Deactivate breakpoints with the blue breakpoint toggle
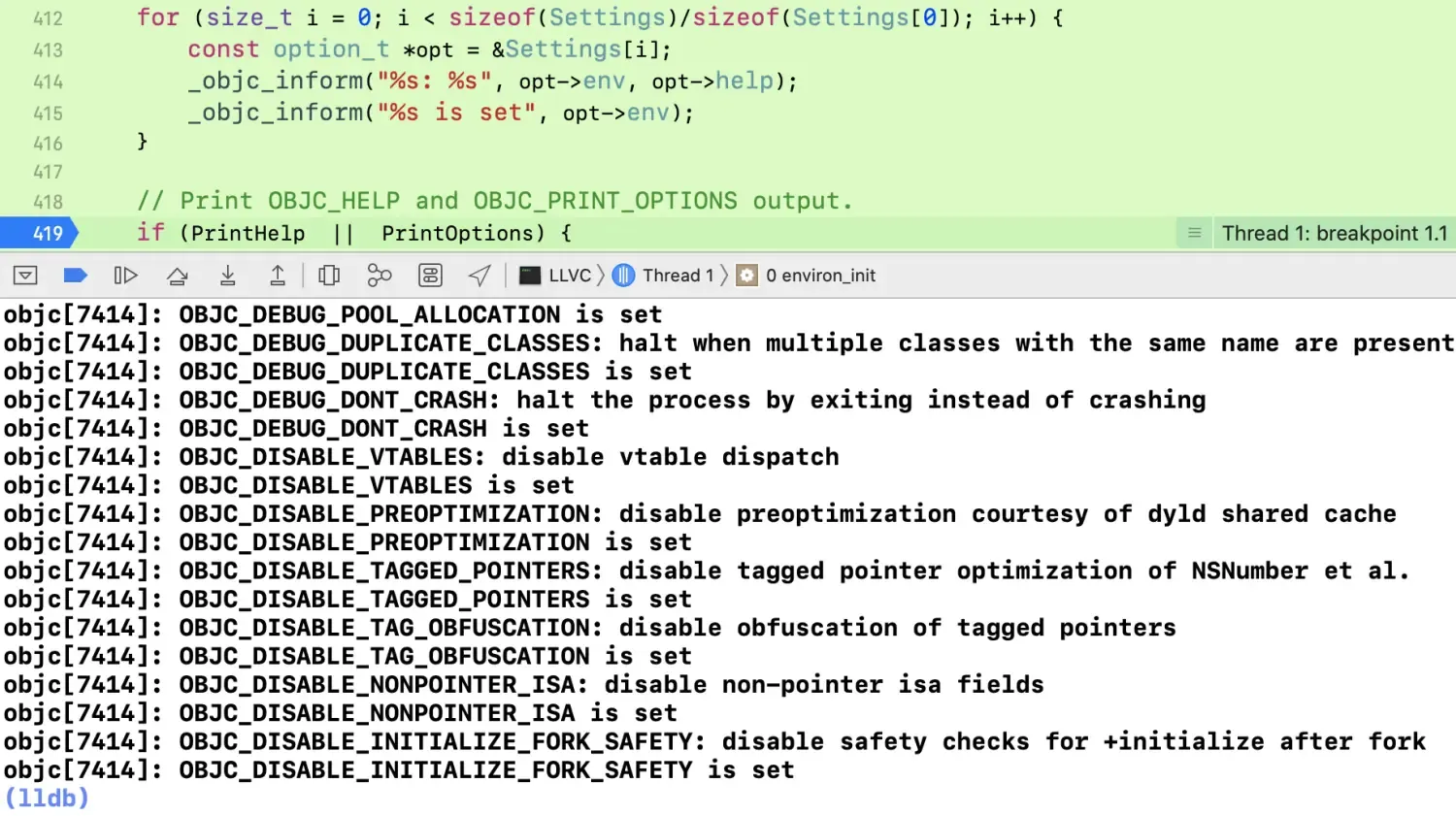Screen dimensions: 1456x816 (x=75, y=276)
